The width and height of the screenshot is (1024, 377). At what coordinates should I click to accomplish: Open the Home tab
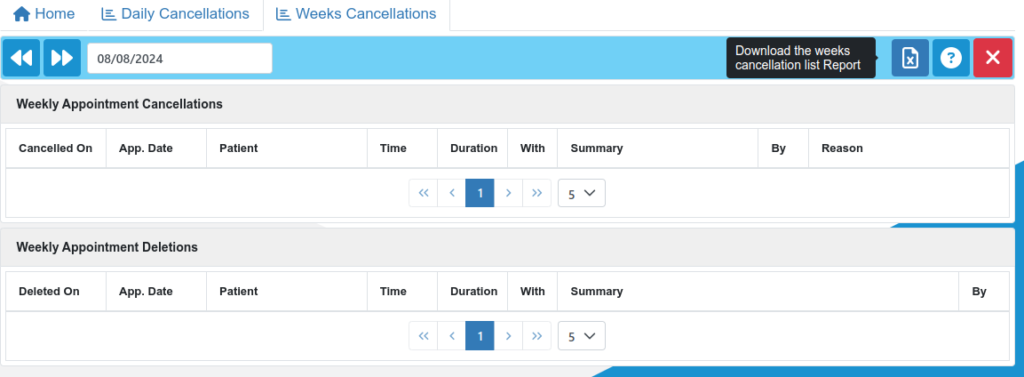[44, 14]
